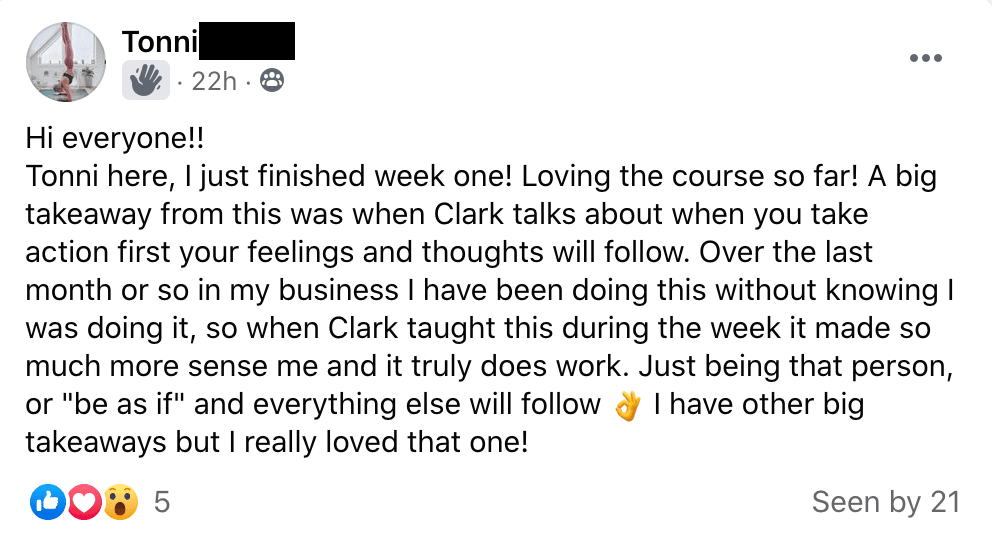Open Tonni's handstand profile picture

click(x=66, y=61)
